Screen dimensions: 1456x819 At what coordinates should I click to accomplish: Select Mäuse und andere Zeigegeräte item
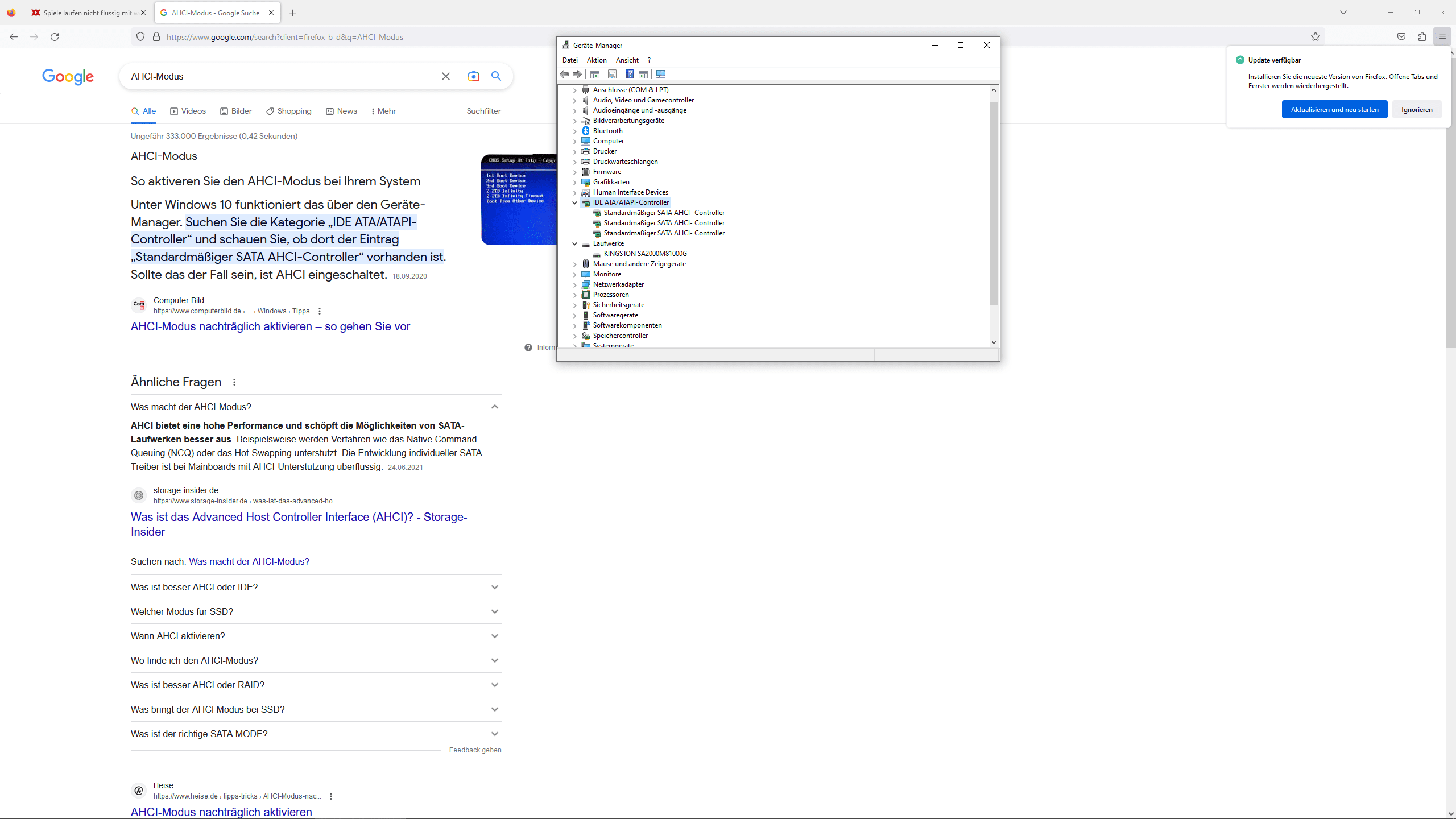pyautogui.click(x=639, y=264)
